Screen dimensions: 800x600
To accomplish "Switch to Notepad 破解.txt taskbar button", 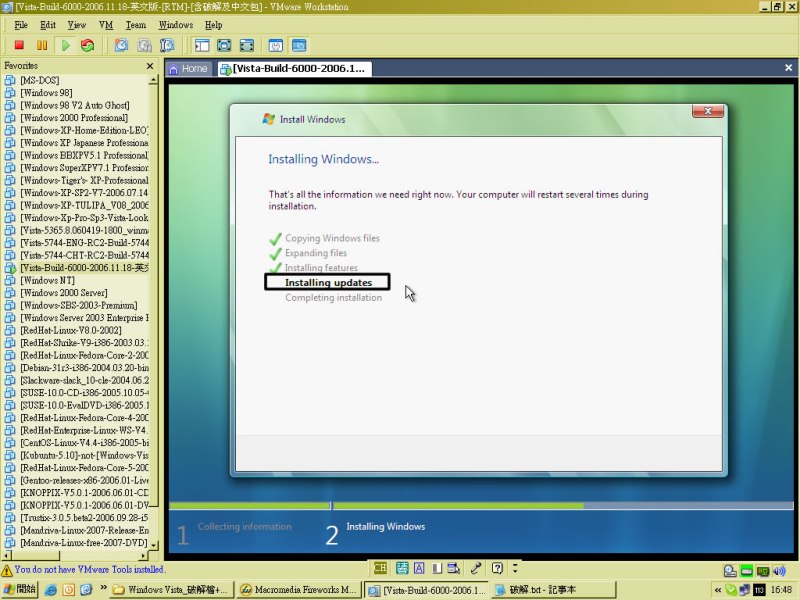I will click(x=553, y=590).
